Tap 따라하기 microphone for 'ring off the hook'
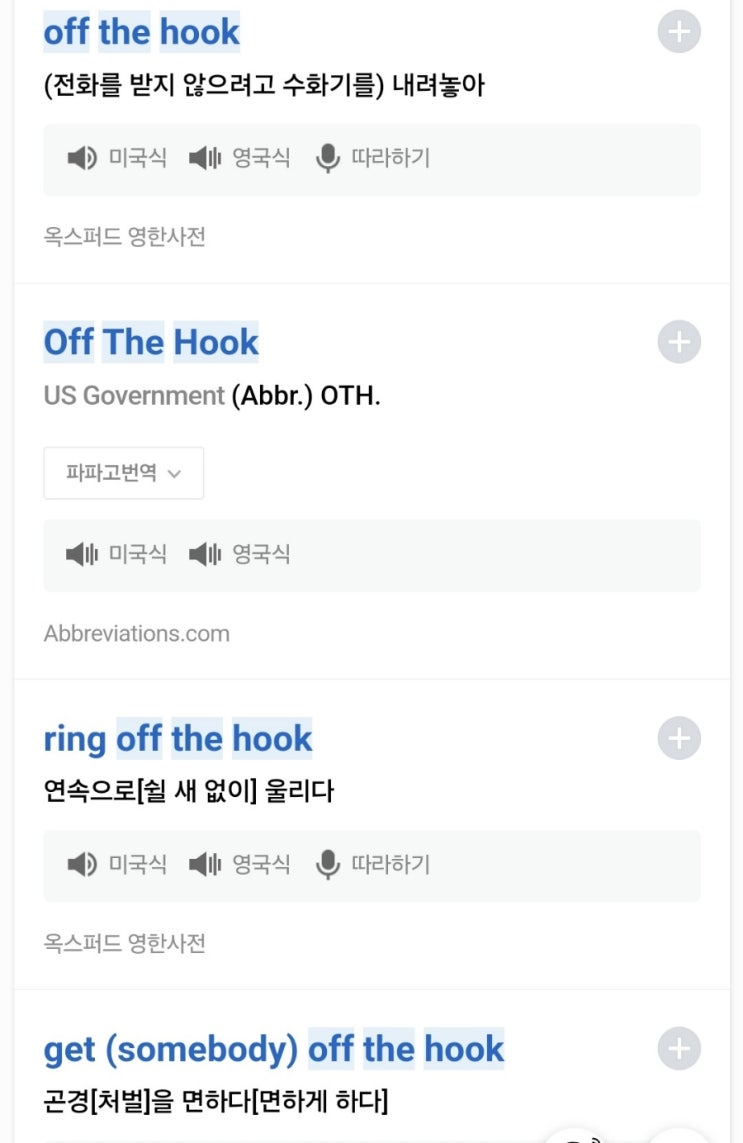 point(373,865)
